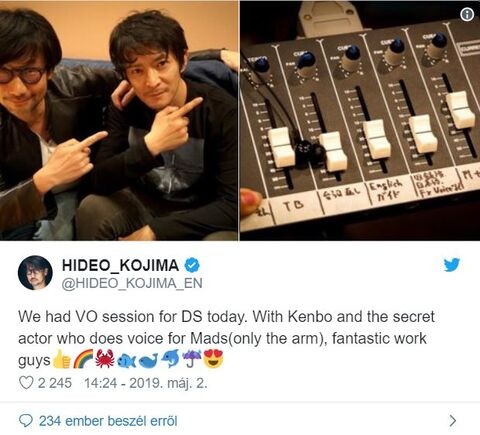Click the blue verified badge
This screenshot has height=435, width=480.
pyautogui.click(x=192, y=265)
